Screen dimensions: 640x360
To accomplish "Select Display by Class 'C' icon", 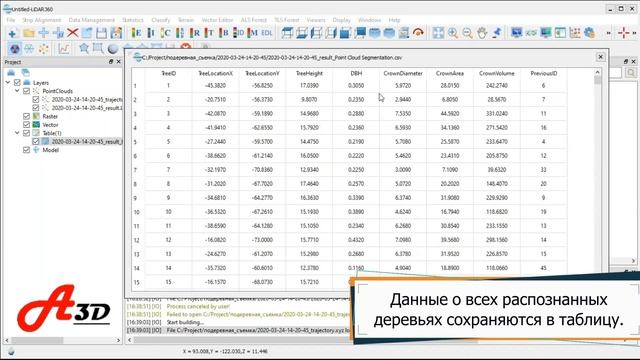I will [x=165, y=33].
